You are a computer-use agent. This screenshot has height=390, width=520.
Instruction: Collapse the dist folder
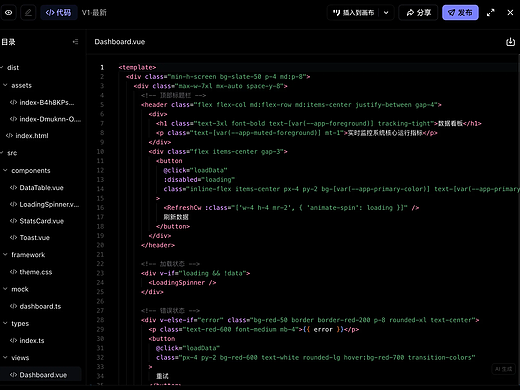click(x=2, y=68)
